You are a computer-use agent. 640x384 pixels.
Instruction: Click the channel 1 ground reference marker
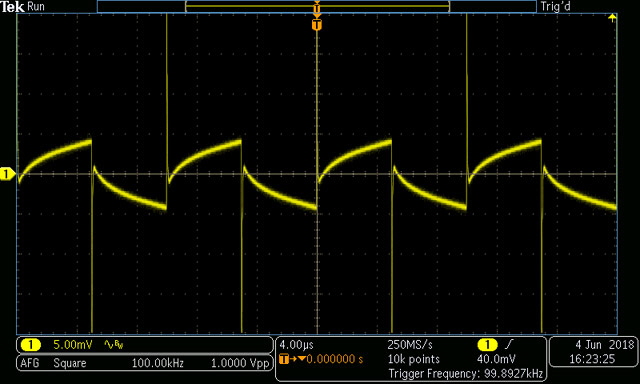point(7,174)
